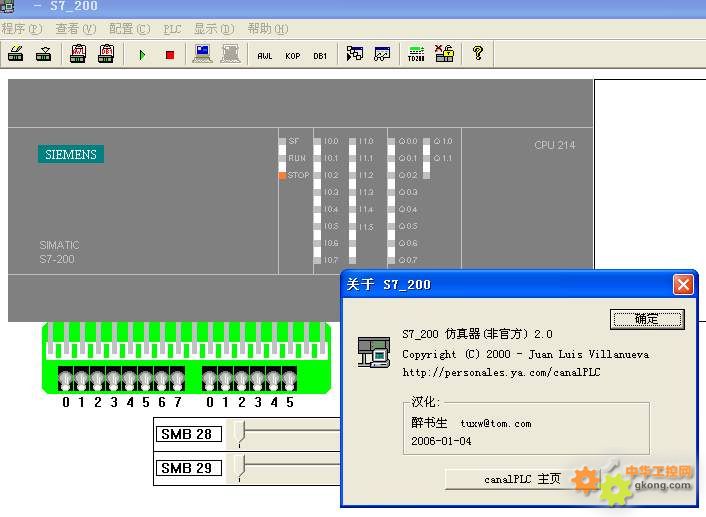The height and width of the screenshot is (517, 706).
Task: Toggle input switch 1 in the second bank
Action: click(x=225, y=379)
